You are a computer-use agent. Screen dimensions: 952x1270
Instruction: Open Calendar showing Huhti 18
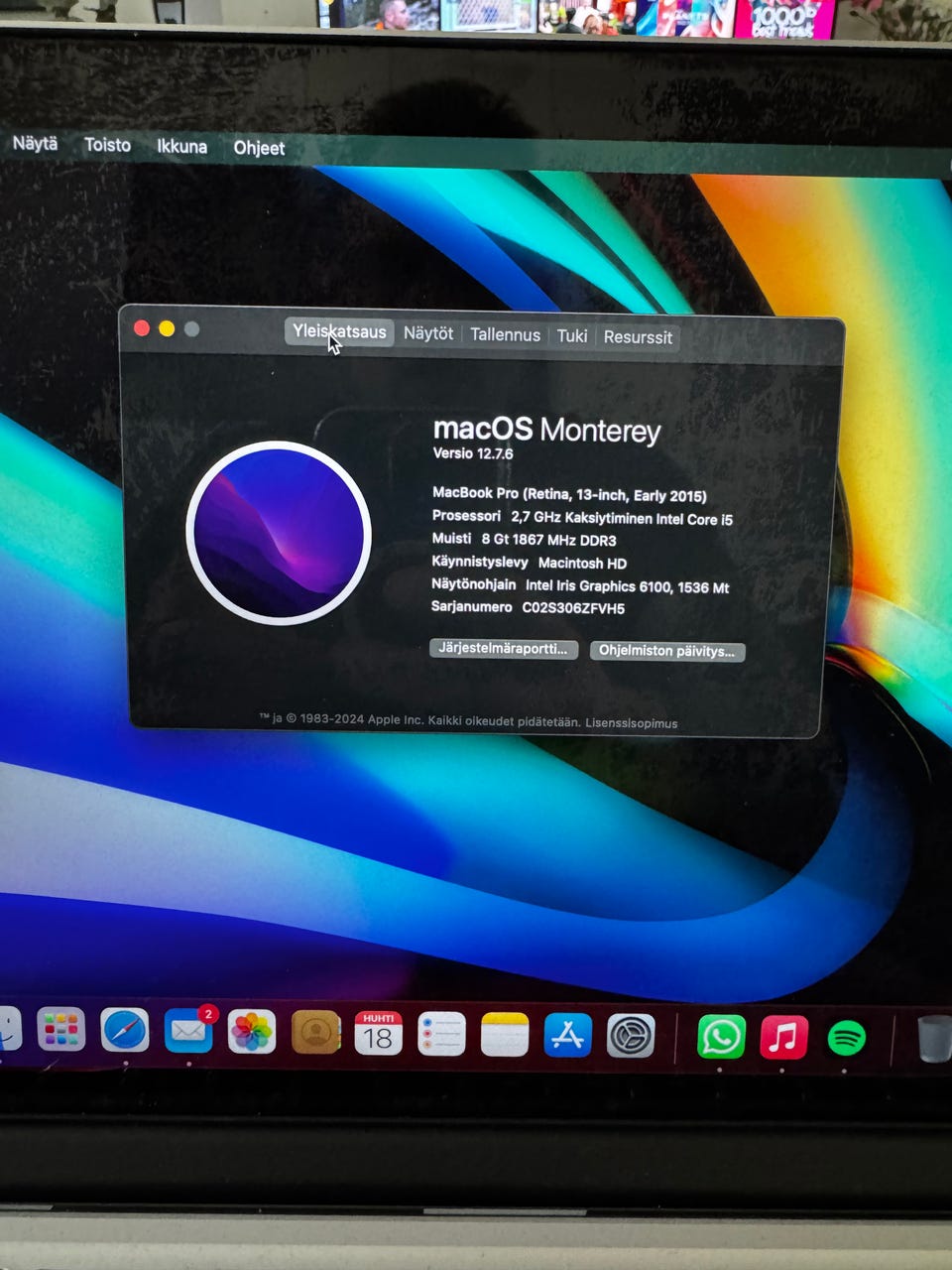[x=379, y=1035]
